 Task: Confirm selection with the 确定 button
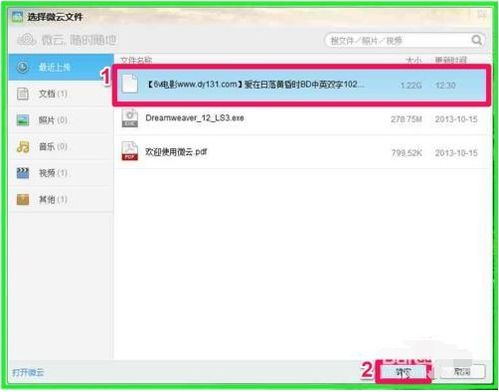tap(403, 372)
